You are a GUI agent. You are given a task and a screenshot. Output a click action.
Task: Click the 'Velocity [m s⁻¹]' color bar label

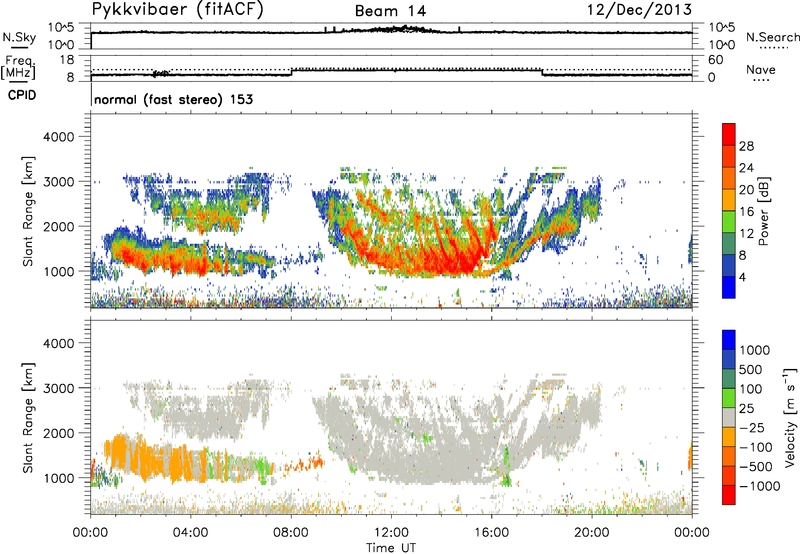pyautogui.click(x=790, y=417)
